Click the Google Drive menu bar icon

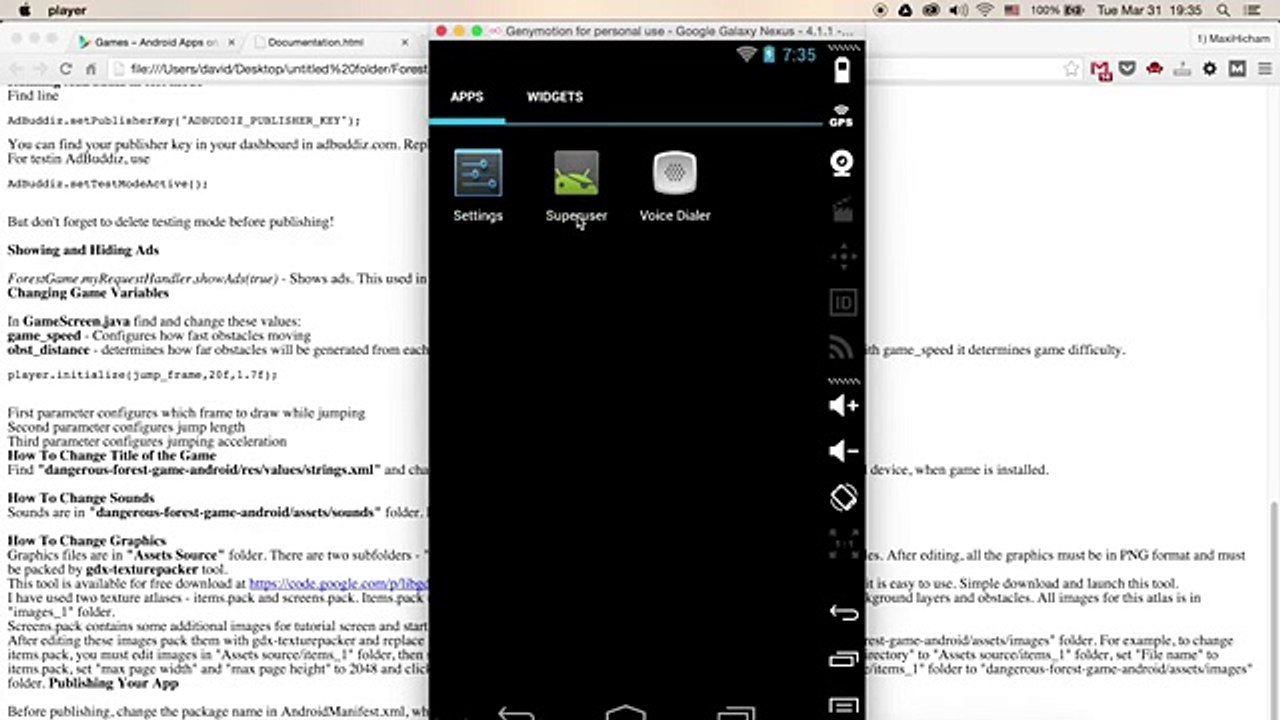[905, 10]
